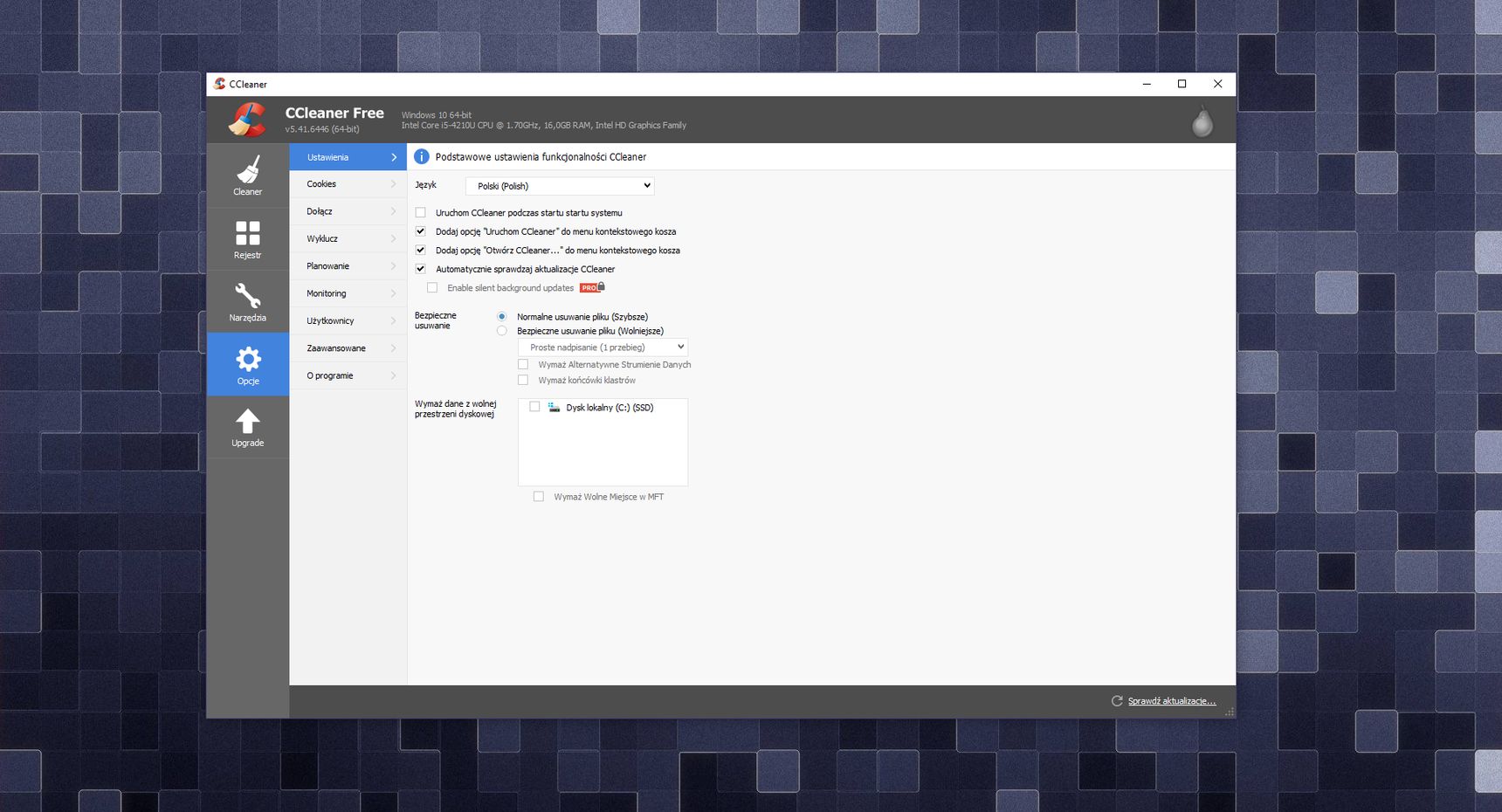
Task: Open the Ustawienia settings tab
Action: [x=348, y=157]
